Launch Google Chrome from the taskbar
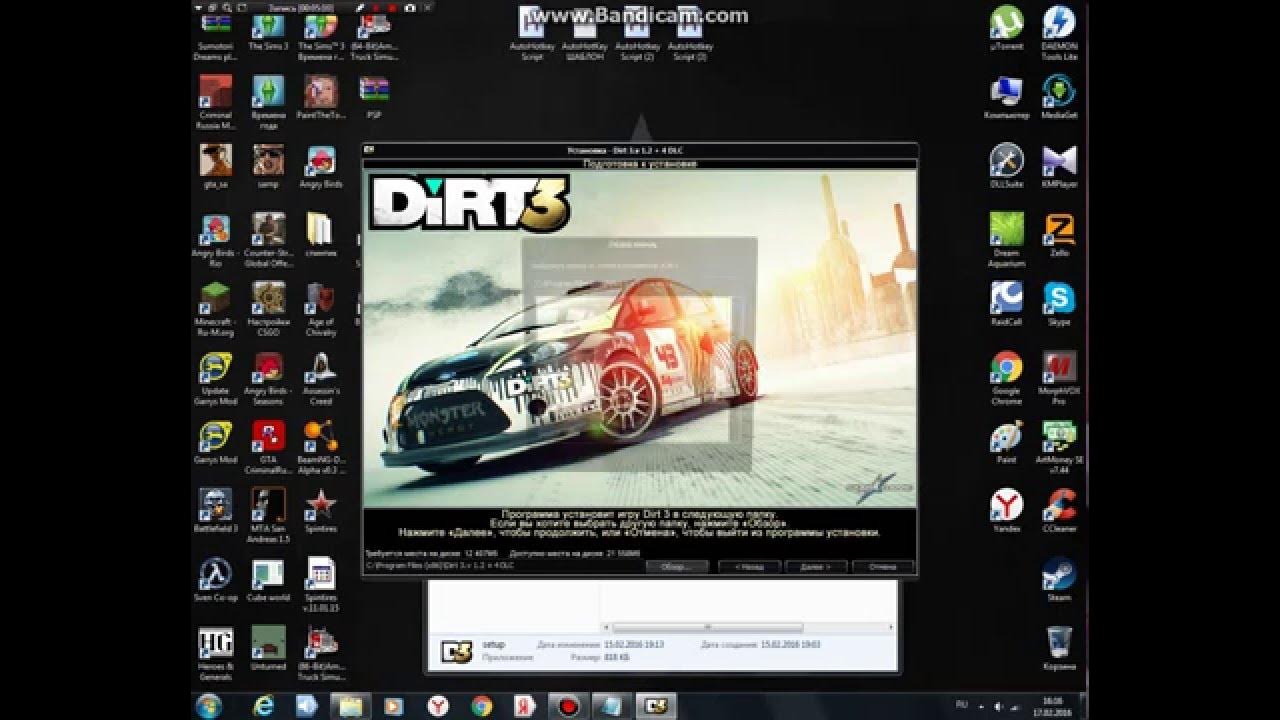 tap(482, 706)
